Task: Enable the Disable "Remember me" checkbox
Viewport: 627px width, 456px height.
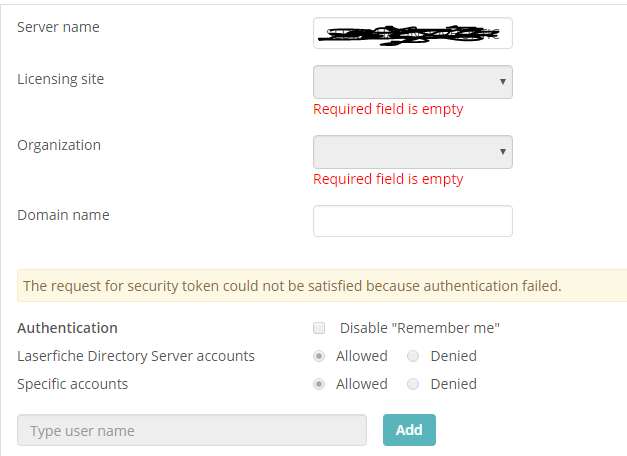Action: click(x=319, y=328)
